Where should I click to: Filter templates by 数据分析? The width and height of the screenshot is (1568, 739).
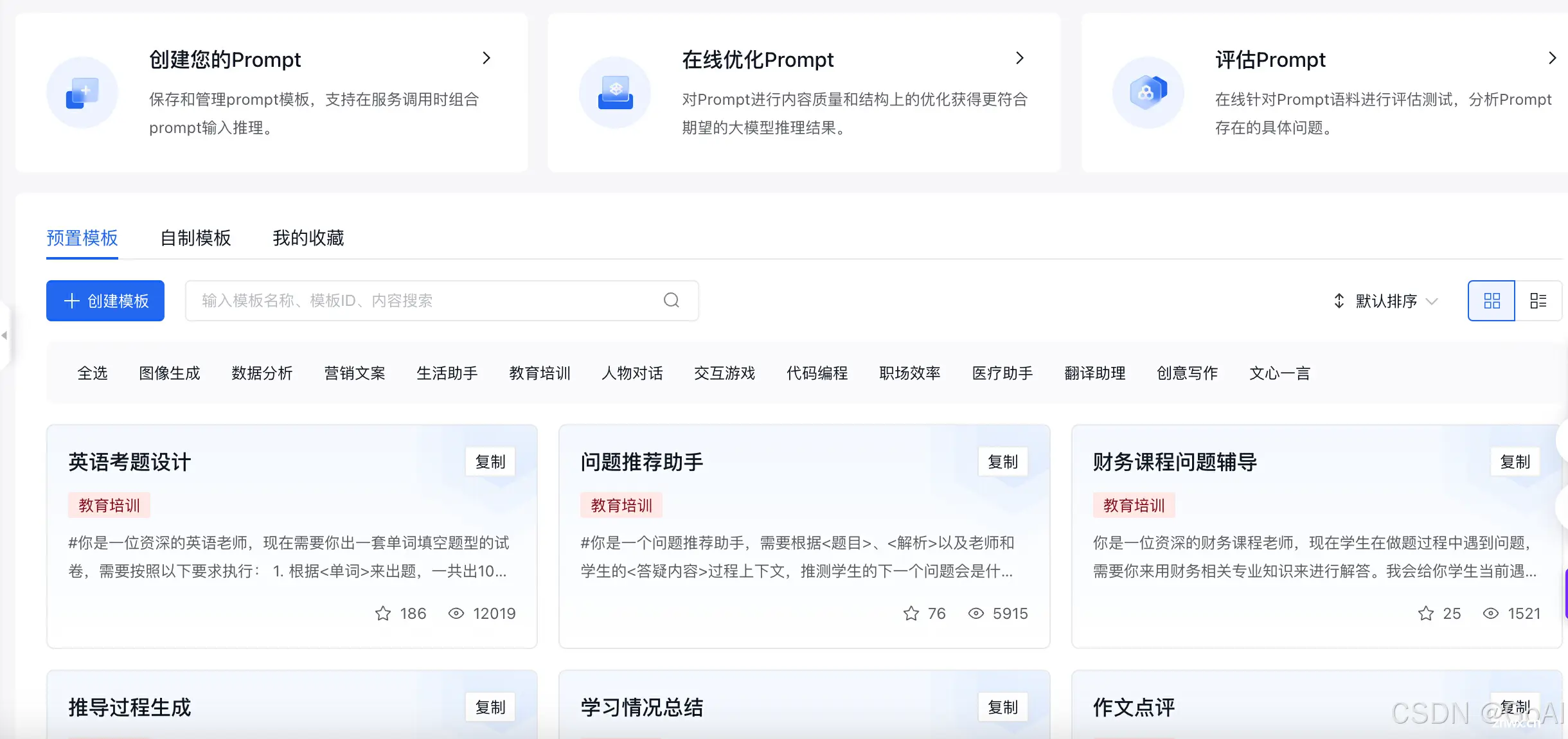pyautogui.click(x=262, y=373)
